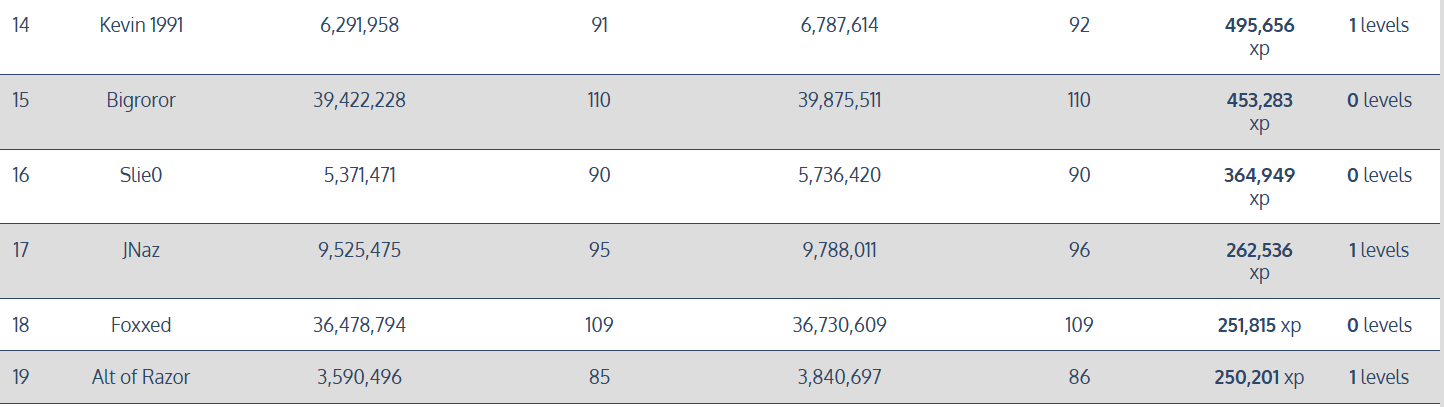
Task: Select Slie0's starting XP 5,371,471
Action: tap(360, 175)
